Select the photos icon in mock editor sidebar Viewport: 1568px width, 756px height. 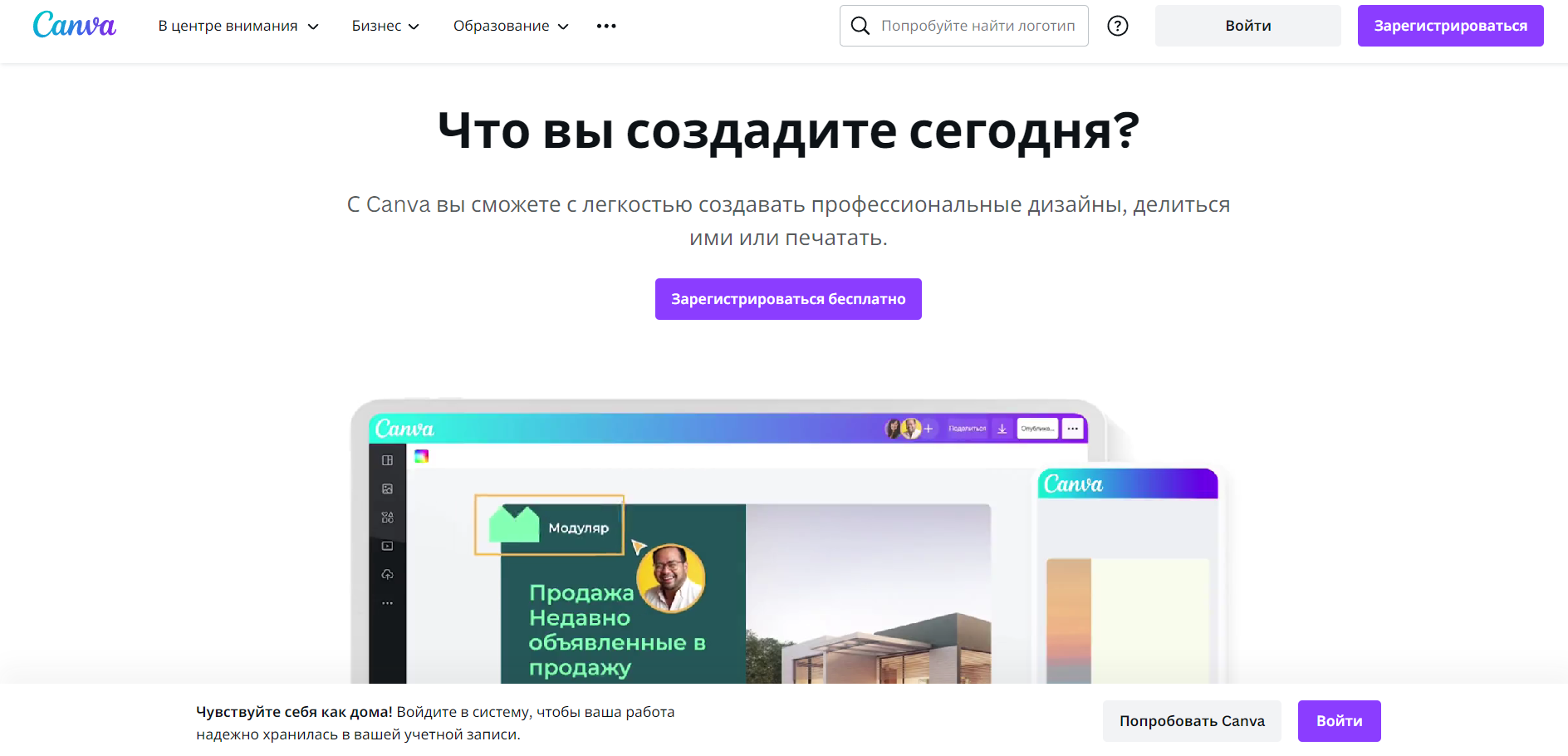coord(387,489)
